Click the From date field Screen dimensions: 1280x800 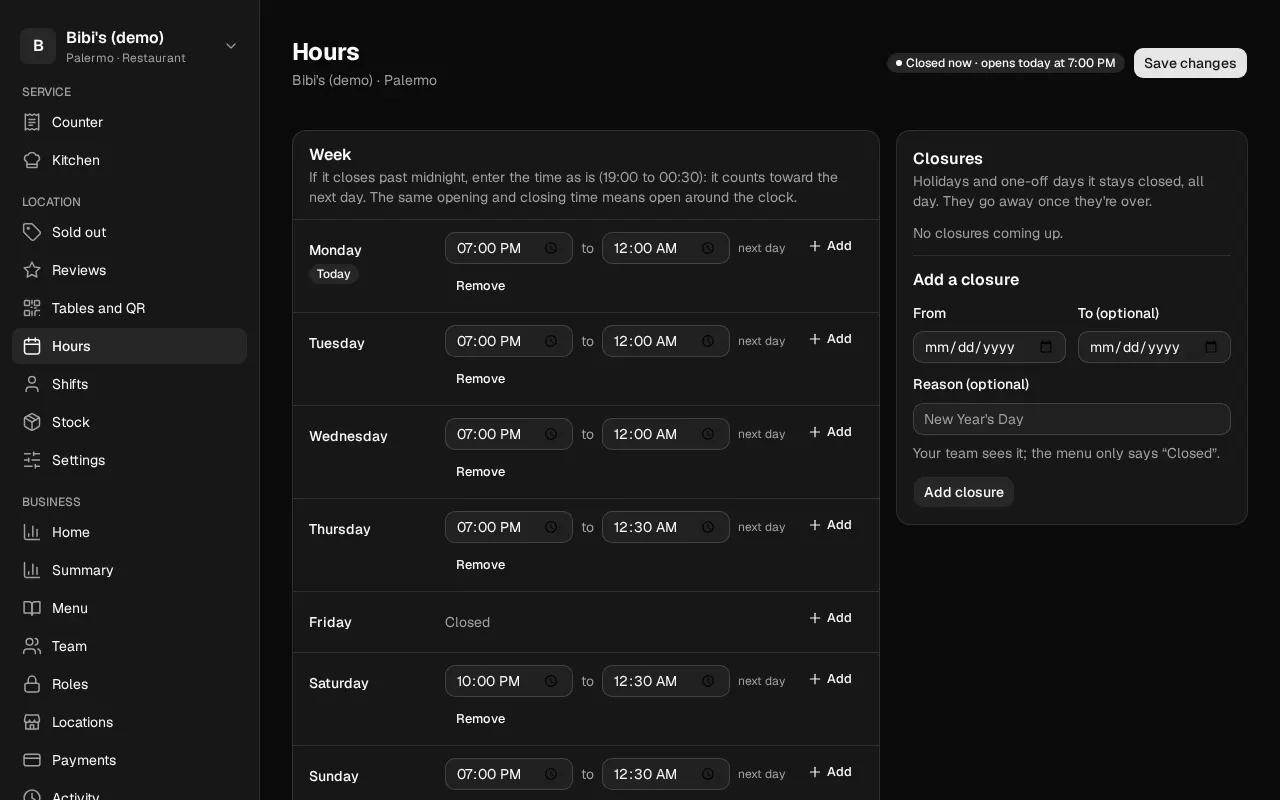click(x=989, y=347)
